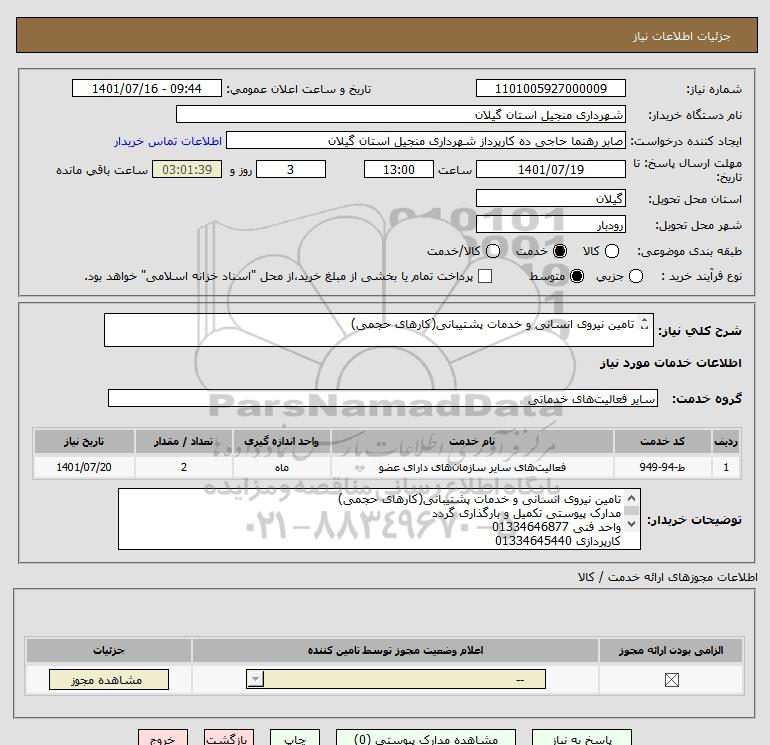Viewport: 770px width, 745px height.
Task: Click the واحد اندازه گیری column header
Action: [x=281, y=441]
